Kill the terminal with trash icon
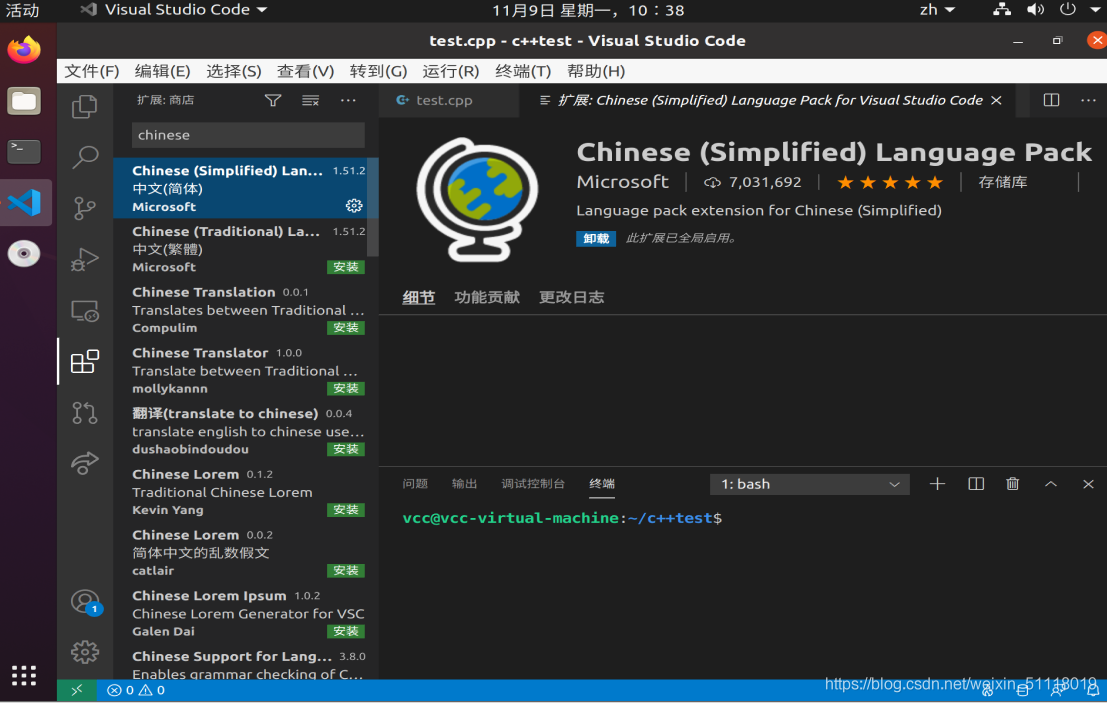The image size is (1107, 703). (1012, 483)
